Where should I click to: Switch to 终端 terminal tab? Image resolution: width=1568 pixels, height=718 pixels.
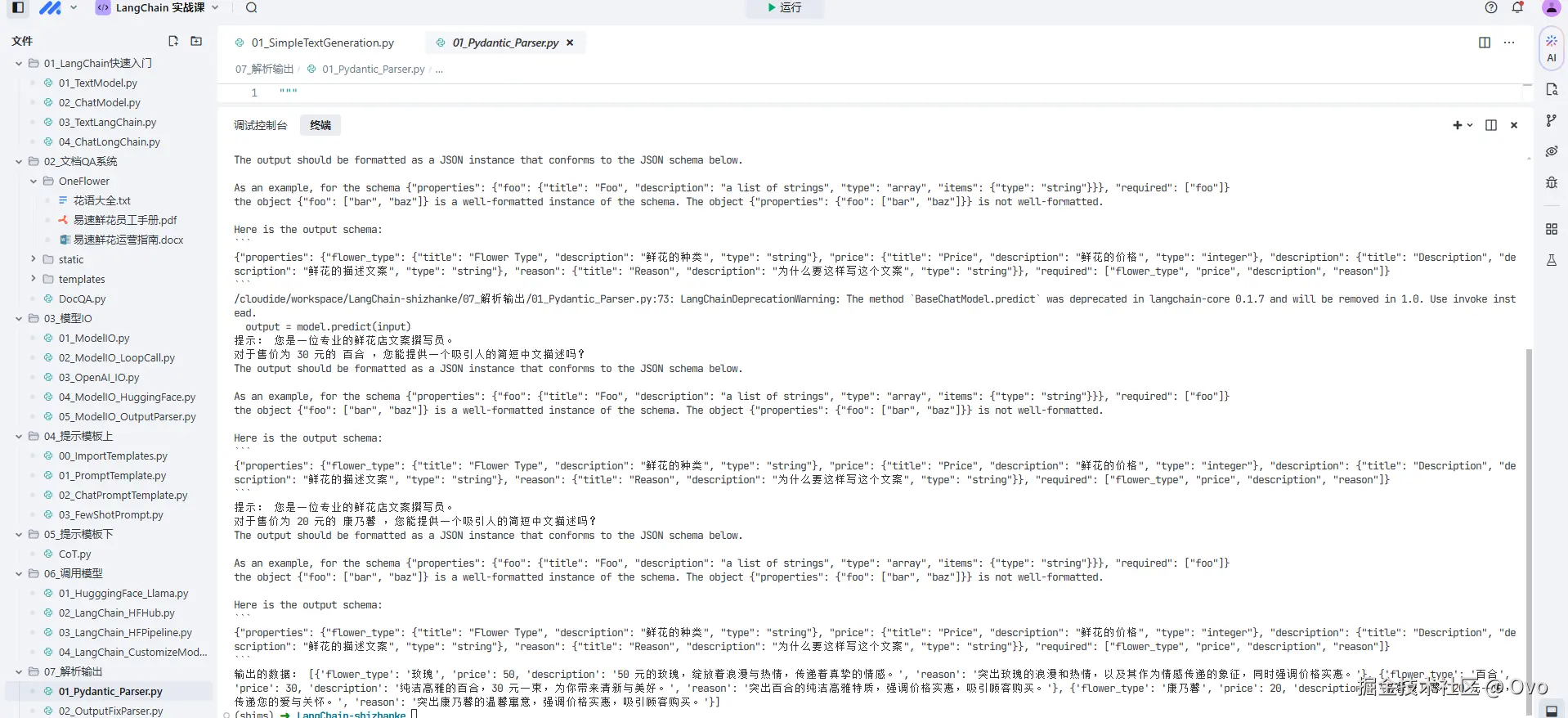pos(320,125)
